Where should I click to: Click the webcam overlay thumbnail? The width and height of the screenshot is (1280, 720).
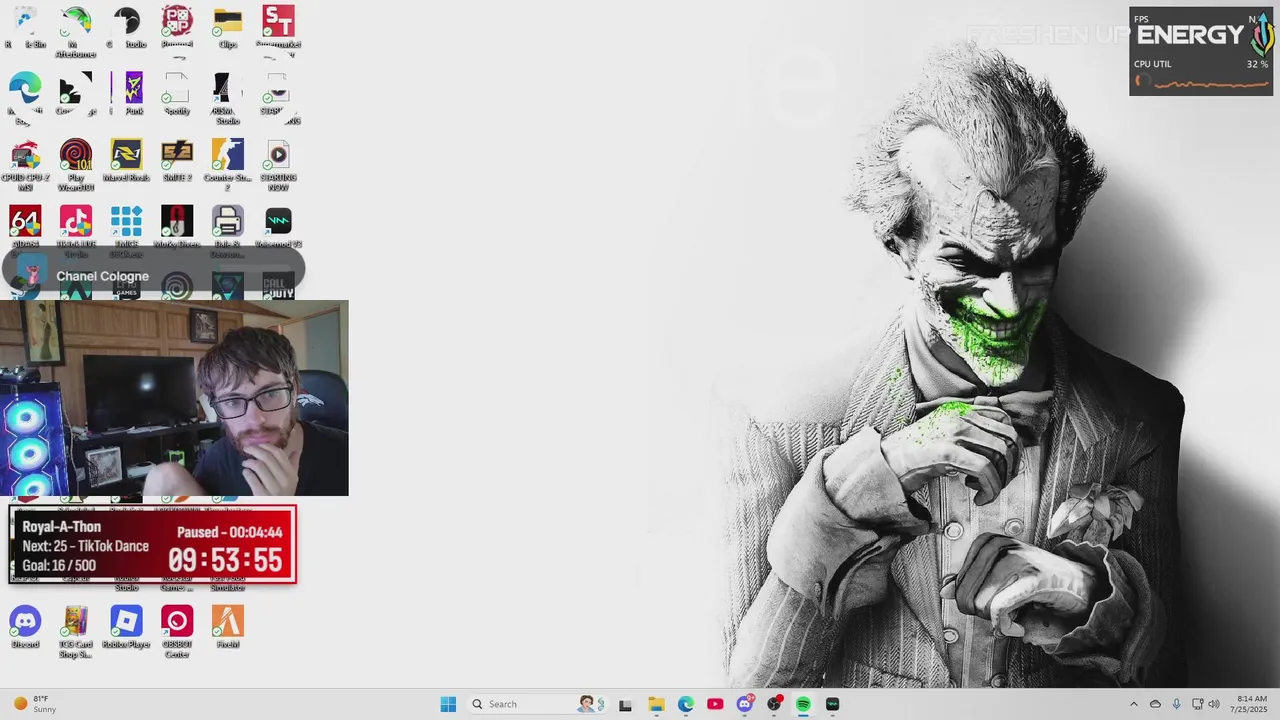pos(174,398)
